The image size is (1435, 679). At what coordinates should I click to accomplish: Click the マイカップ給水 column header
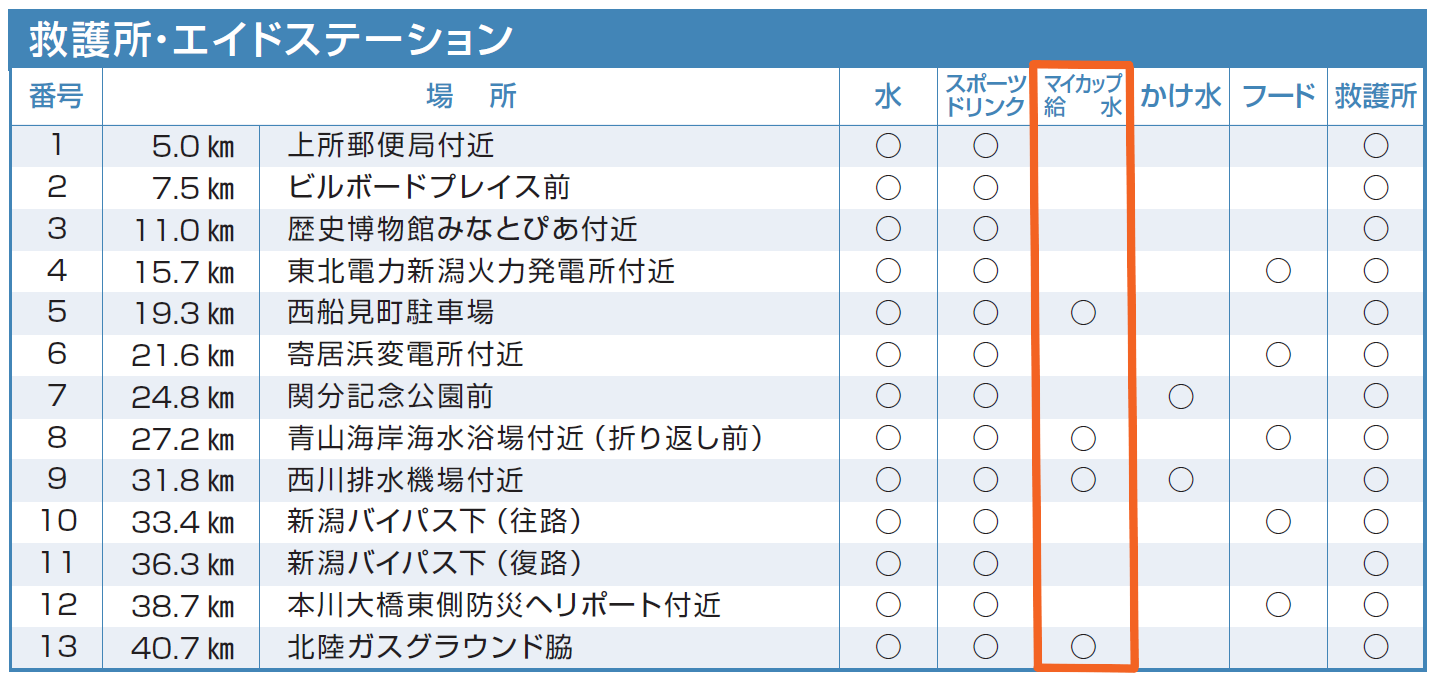click(x=1083, y=96)
